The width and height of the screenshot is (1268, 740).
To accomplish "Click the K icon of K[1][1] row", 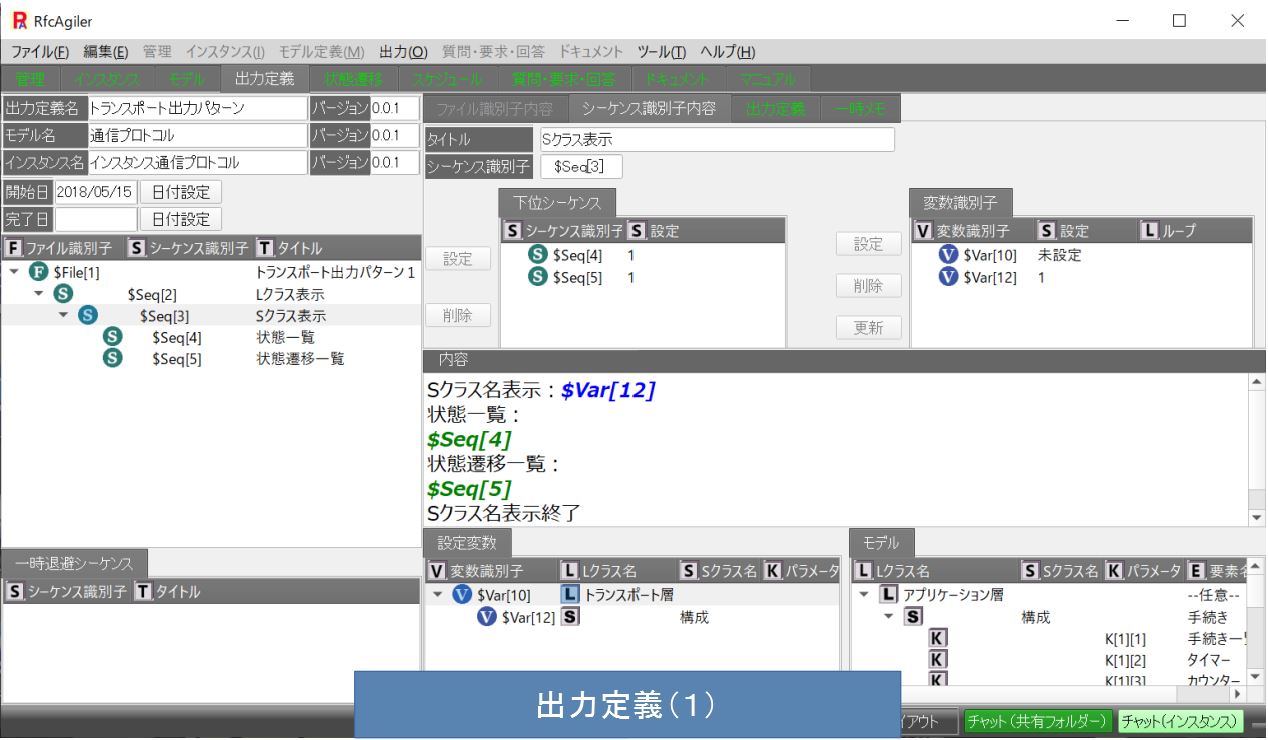I will [x=937, y=638].
